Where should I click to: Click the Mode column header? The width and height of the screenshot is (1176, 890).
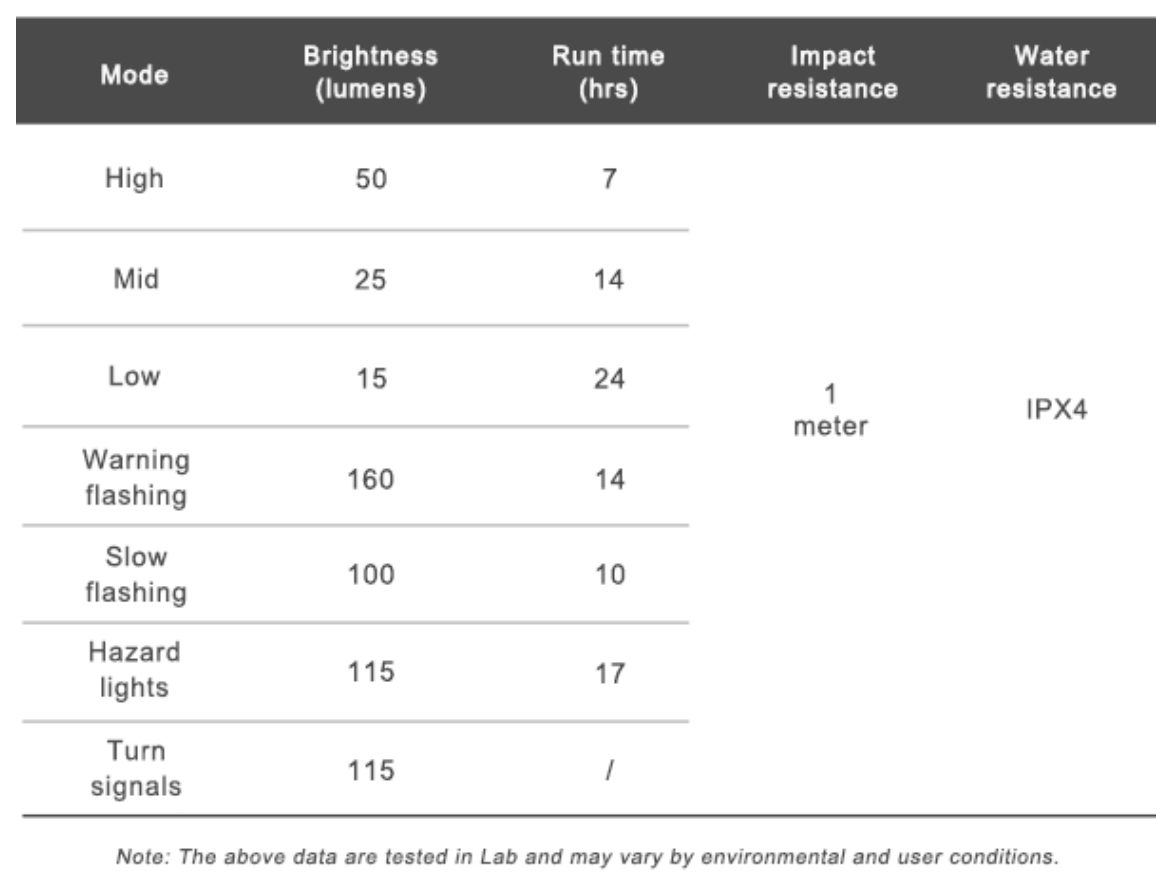pyautogui.click(x=134, y=74)
